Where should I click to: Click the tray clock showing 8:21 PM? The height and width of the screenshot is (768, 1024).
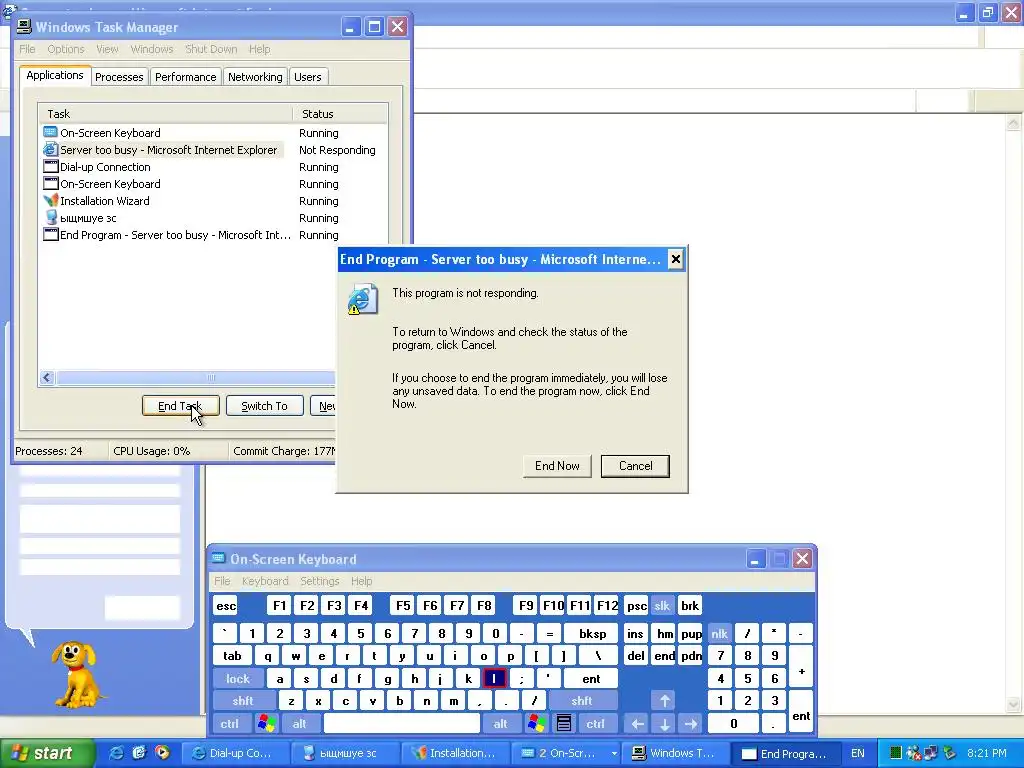987,753
